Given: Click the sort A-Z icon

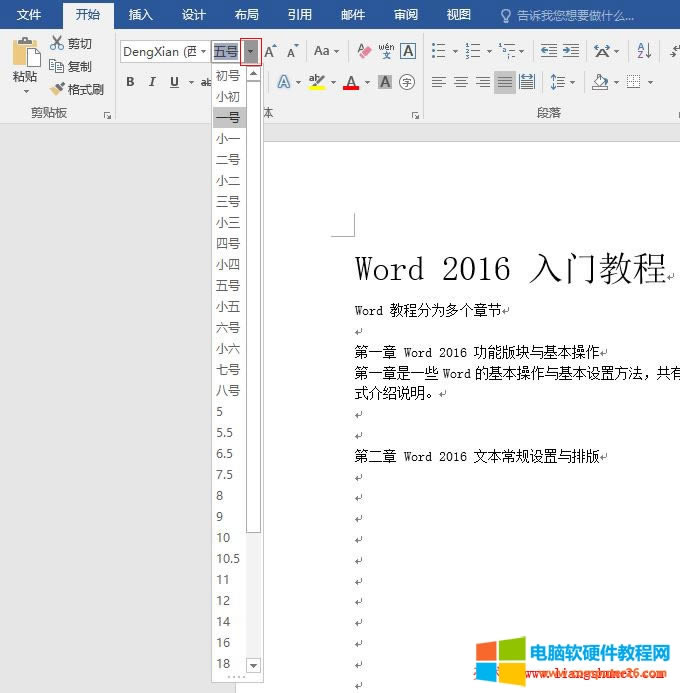Looking at the screenshot, I should coord(644,51).
